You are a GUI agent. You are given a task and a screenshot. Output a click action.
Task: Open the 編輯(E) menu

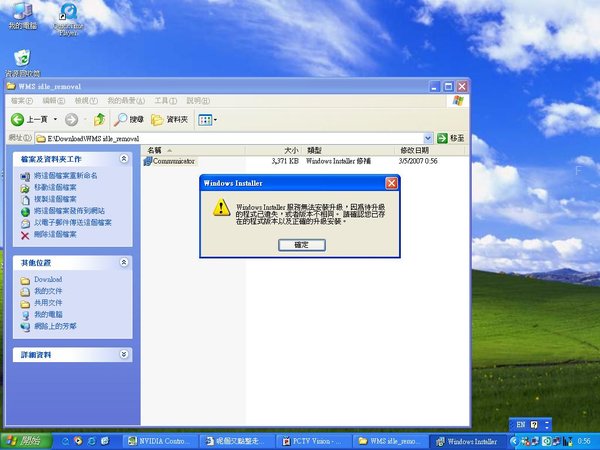(x=53, y=101)
